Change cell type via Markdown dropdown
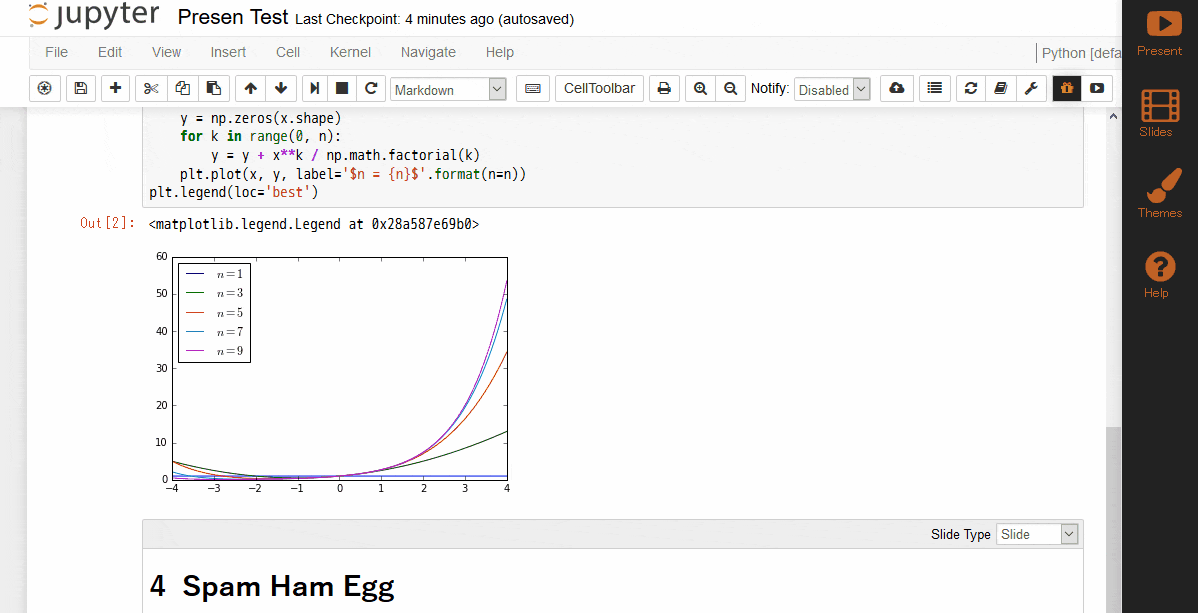 (x=447, y=88)
